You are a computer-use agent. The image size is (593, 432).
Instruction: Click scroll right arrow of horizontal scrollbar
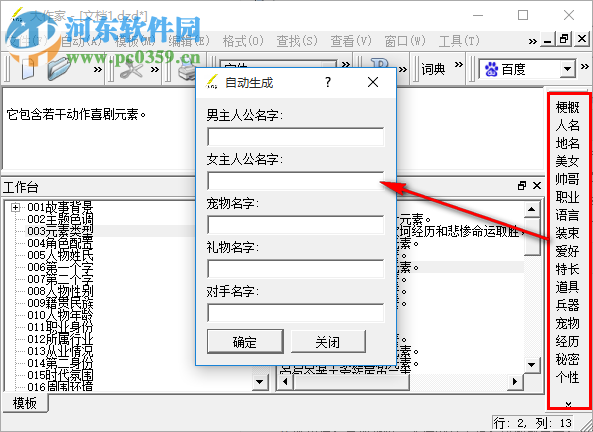[515, 381]
